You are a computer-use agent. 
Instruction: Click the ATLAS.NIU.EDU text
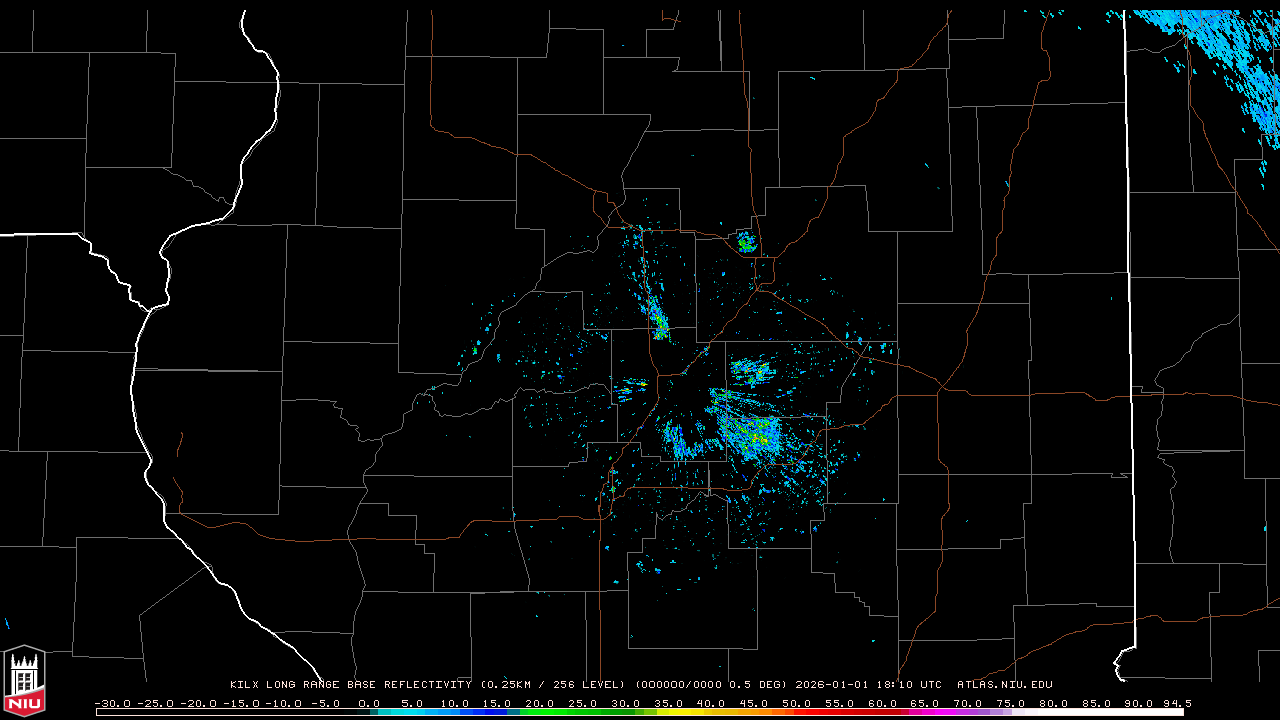point(1004,685)
